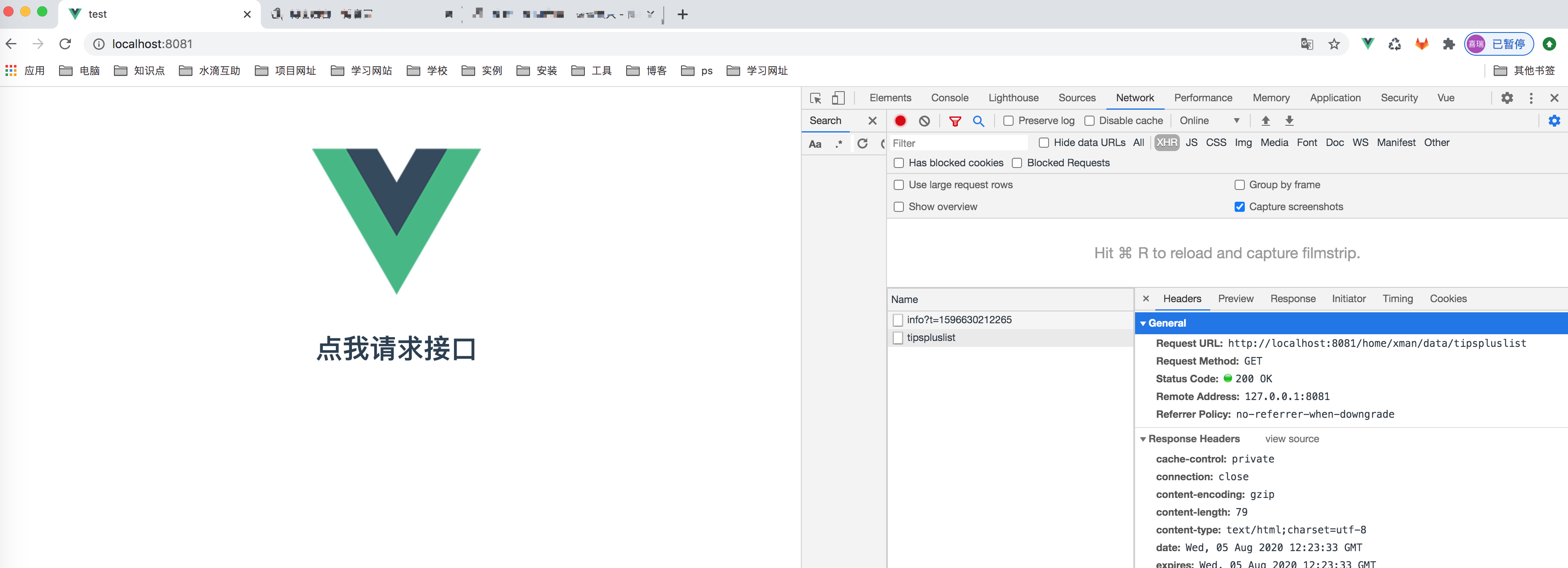
Task: Collapse the General section triangle
Action: point(1143,323)
